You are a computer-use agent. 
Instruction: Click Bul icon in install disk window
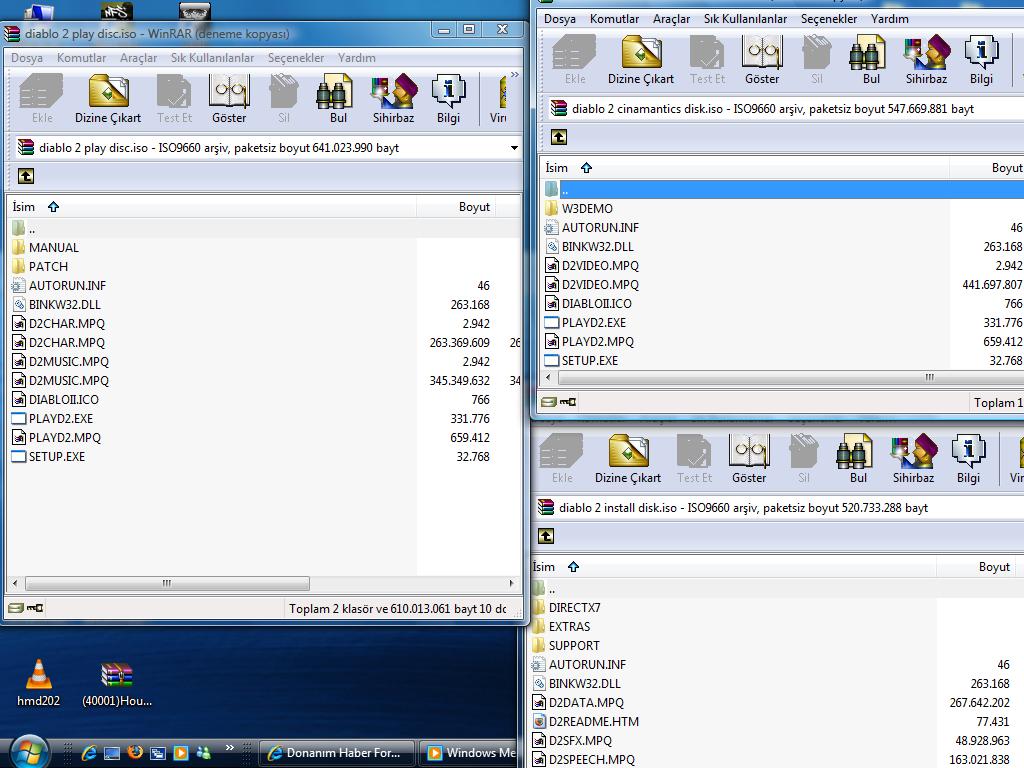pos(858,459)
